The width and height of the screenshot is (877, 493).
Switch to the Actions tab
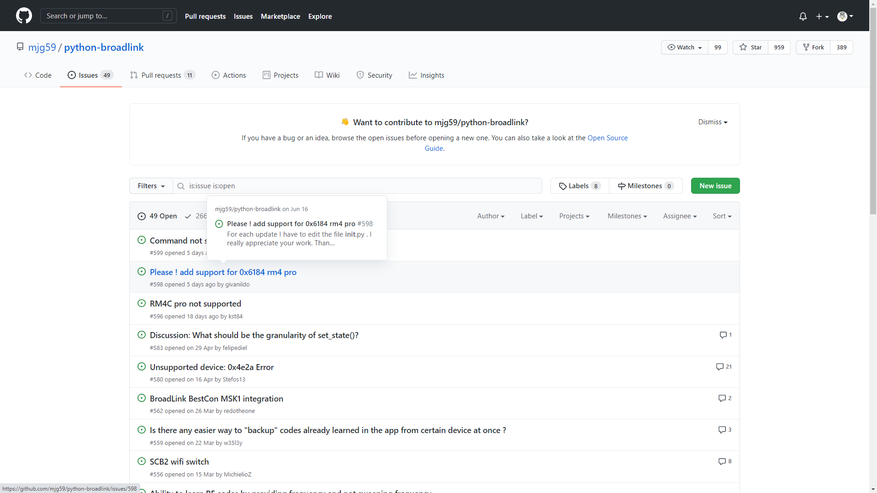tap(228, 75)
